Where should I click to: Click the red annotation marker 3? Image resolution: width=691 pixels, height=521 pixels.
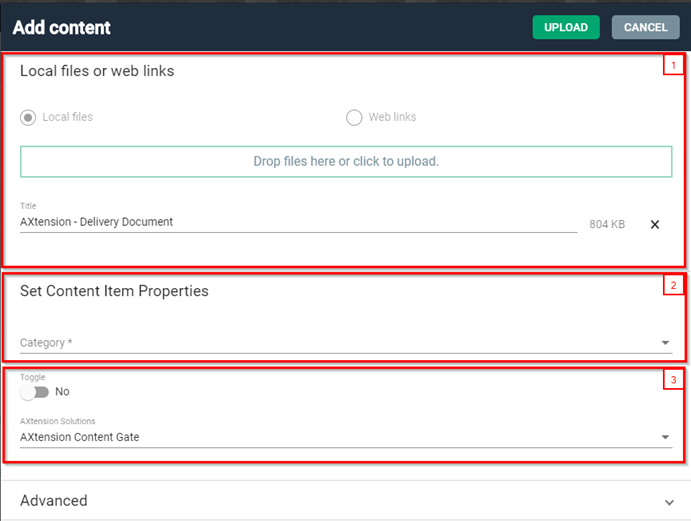pyautogui.click(x=673, y=380)
